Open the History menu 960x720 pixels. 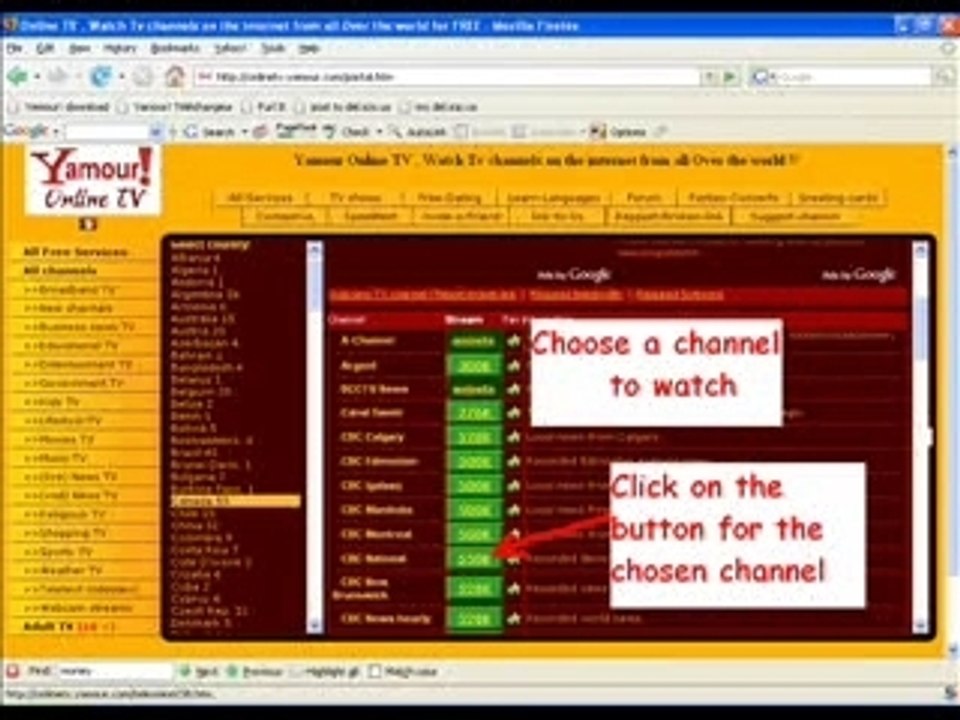point(119,48)
